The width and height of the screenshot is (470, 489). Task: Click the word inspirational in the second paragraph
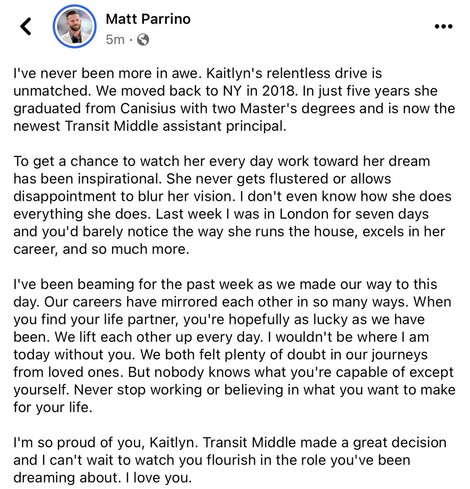(120, 179)
